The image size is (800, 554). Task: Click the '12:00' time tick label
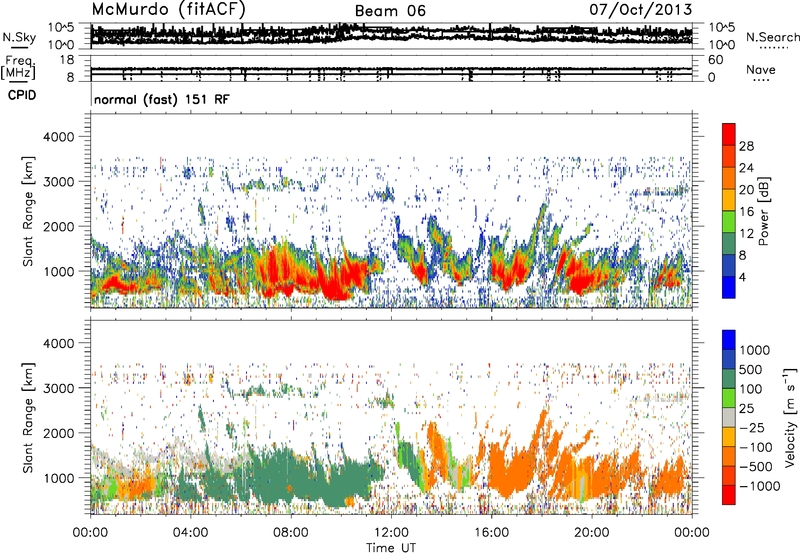391,533
